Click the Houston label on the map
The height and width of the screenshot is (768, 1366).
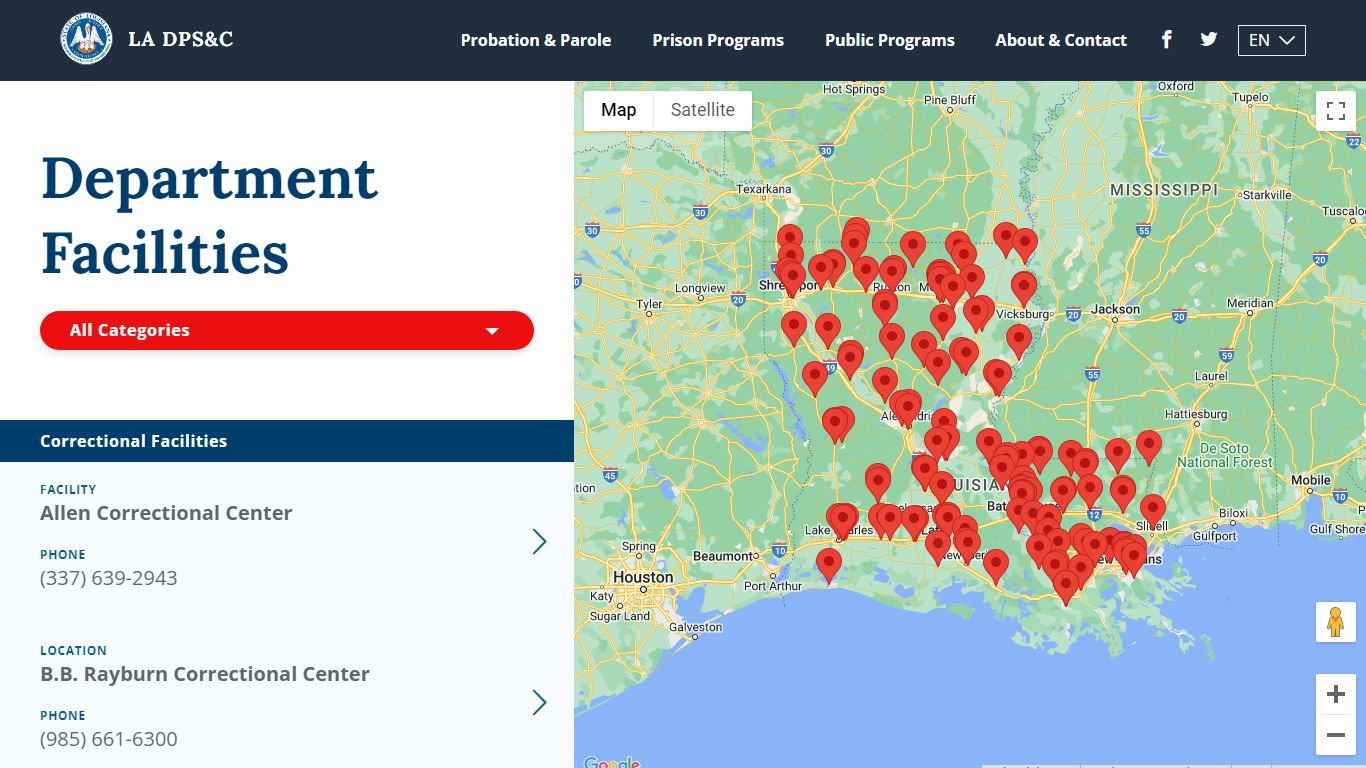click(x=643, y=577)
